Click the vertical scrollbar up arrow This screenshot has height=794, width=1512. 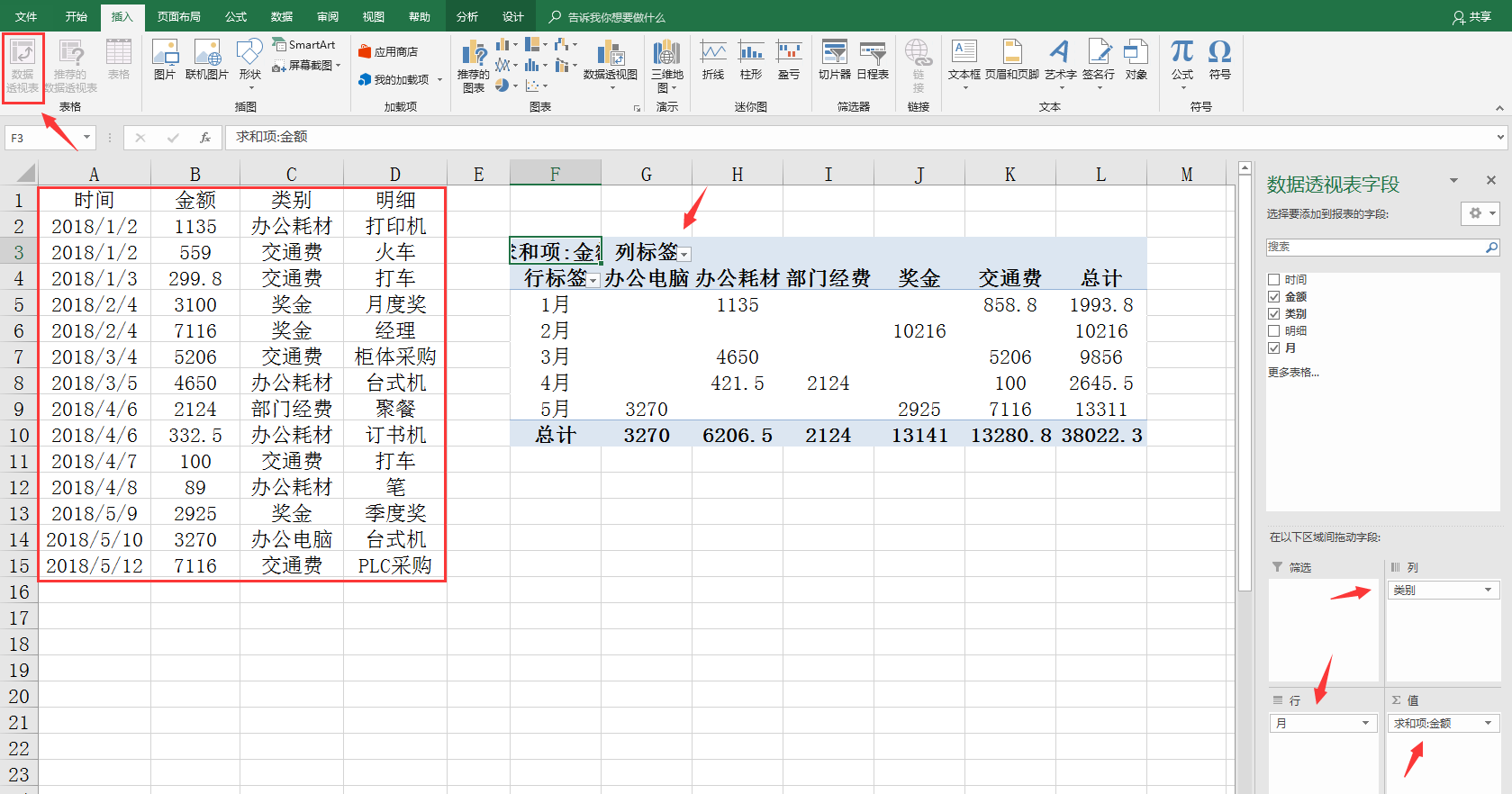tap(1245, 168)
